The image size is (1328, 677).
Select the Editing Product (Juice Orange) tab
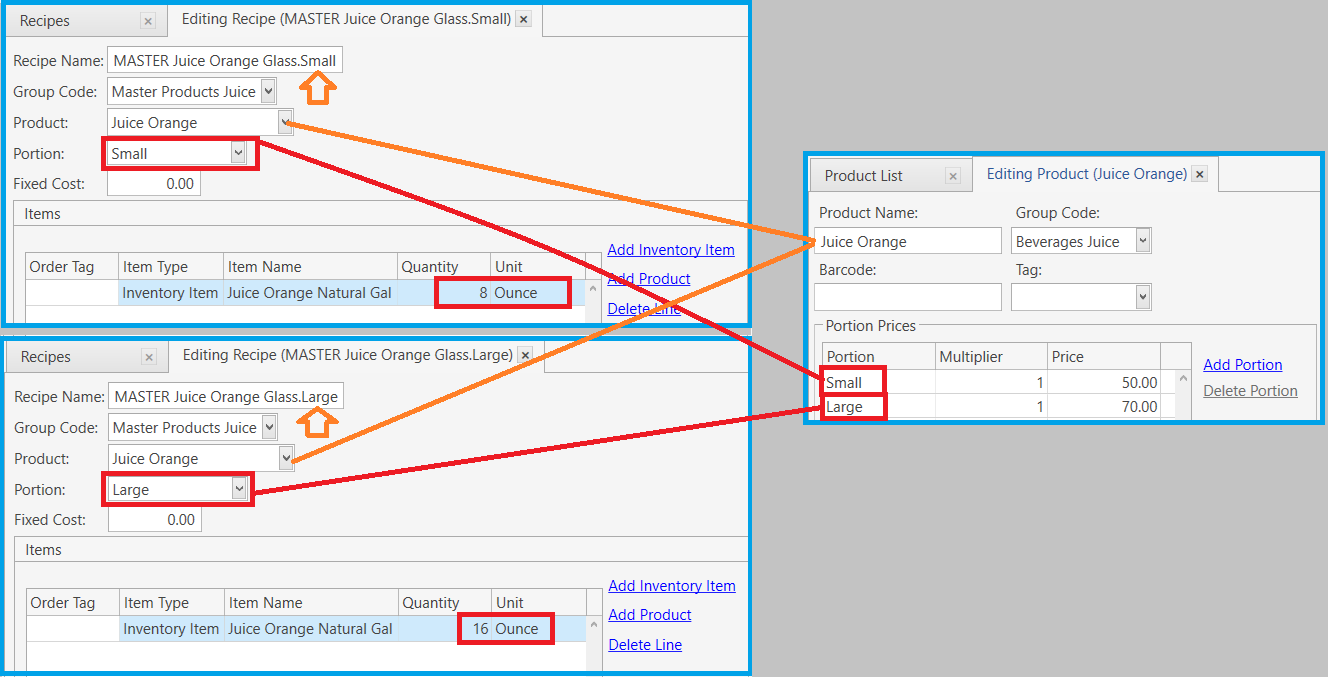1086,174
